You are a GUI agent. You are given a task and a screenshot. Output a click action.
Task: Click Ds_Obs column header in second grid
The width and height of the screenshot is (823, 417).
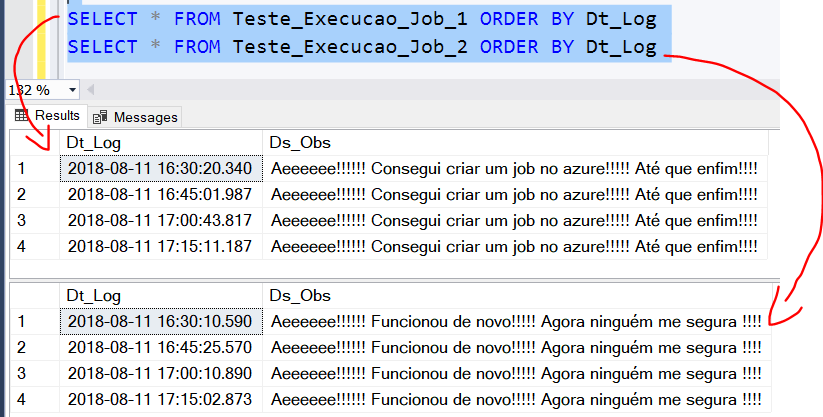[300, 296]
